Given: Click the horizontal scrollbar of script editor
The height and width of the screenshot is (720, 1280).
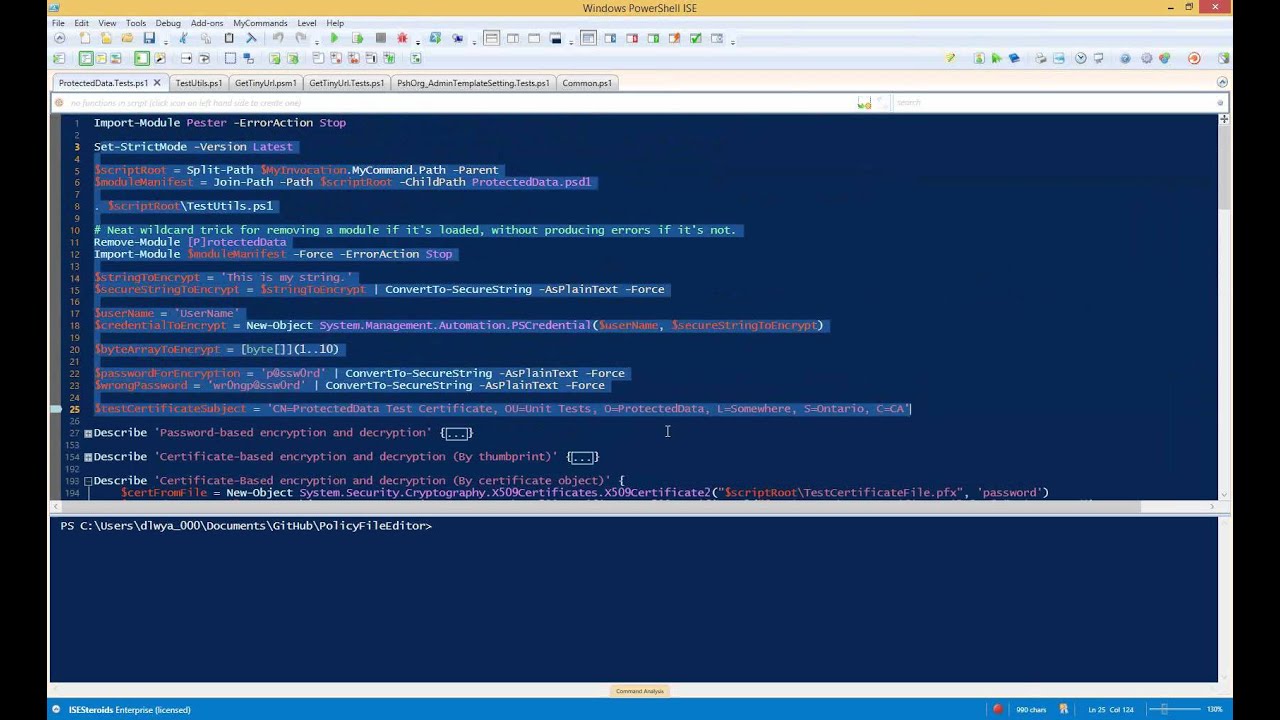Looking at the screenshot, I should [x=632, y=506].
